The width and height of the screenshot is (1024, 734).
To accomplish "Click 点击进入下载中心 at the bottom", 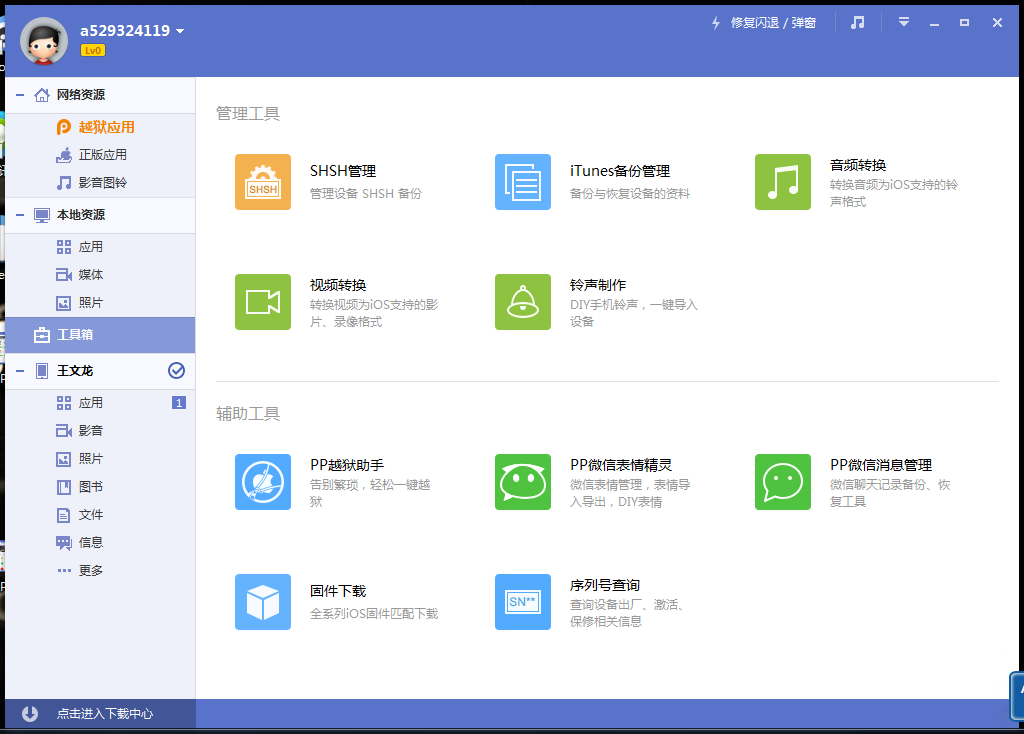I will (x=104, y=714).
